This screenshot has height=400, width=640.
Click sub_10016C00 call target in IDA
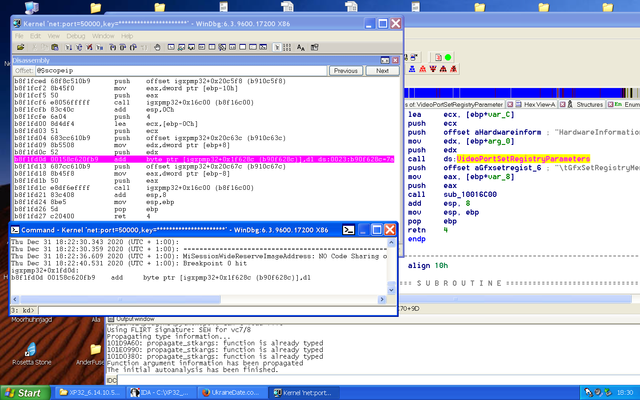tap(470, 194)
